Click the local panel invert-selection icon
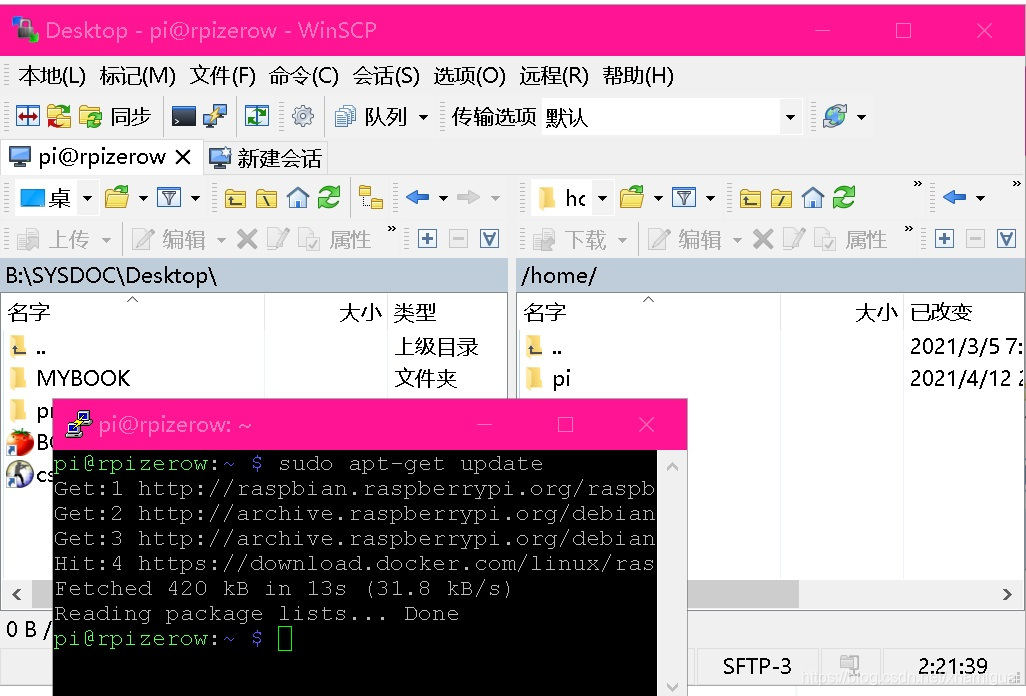1026x696 pixels. (x=489, y=239)
